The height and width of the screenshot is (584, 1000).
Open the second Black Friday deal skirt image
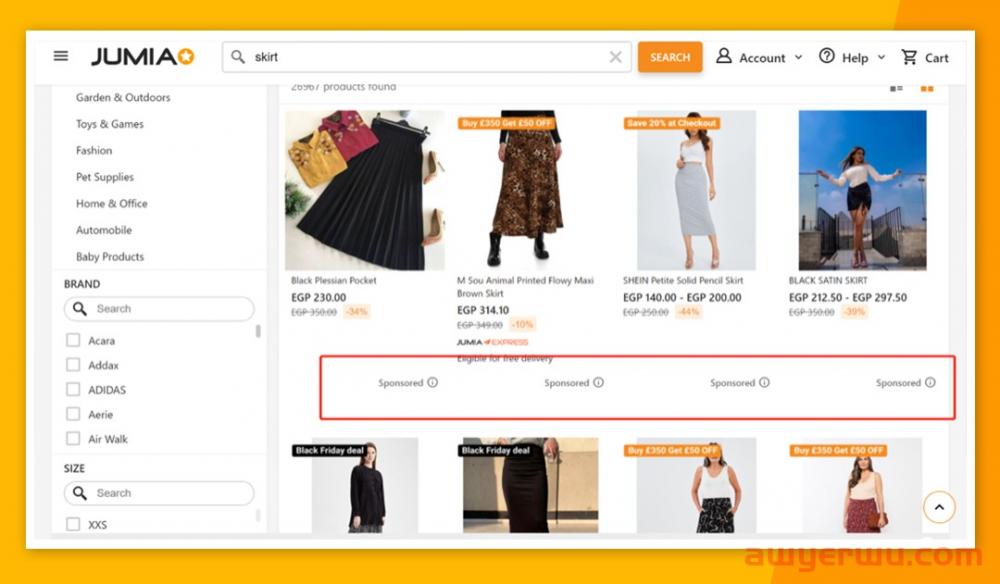[x=531, y=485]
